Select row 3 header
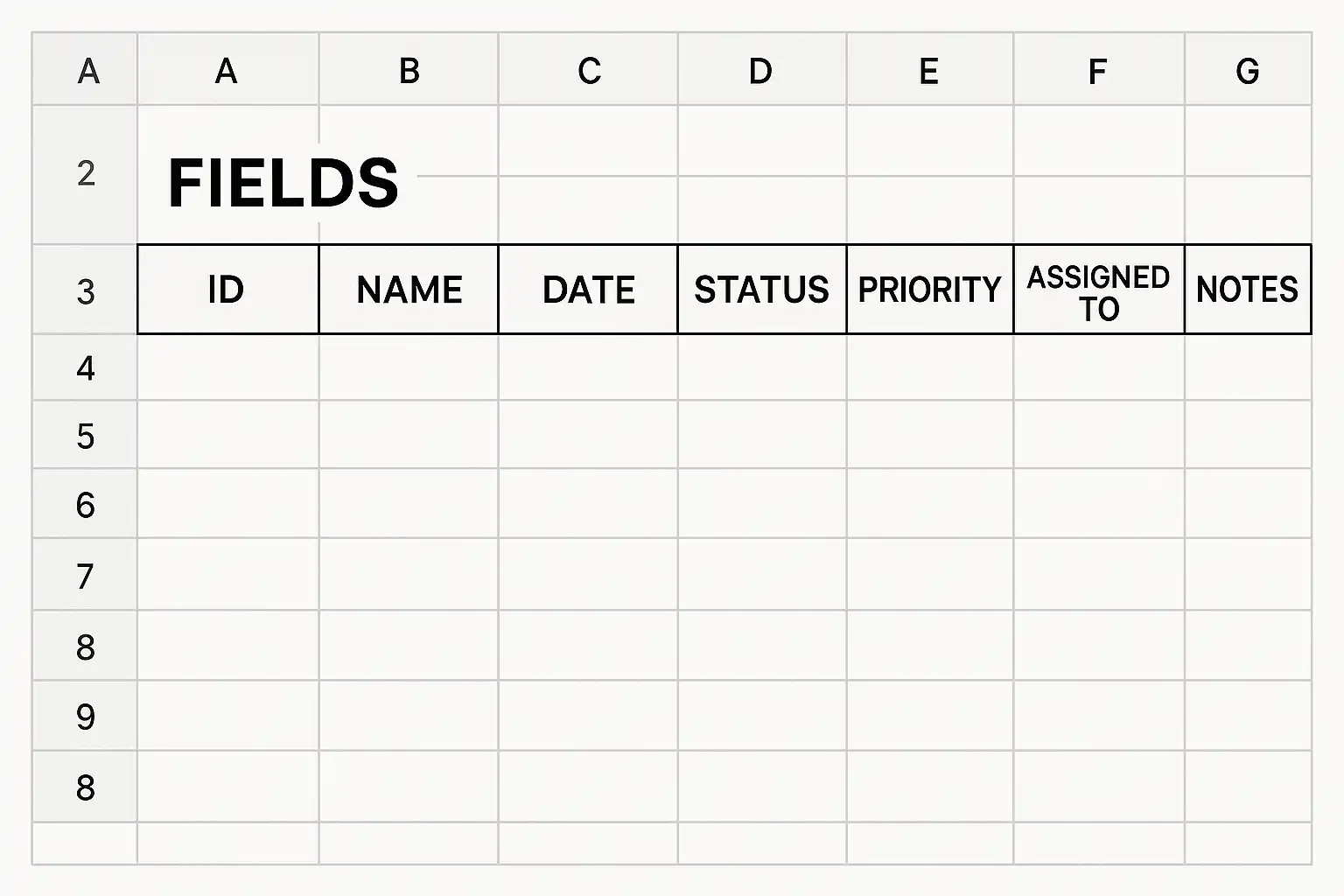This screenshot has width=1344, height=896. [85, 290]
